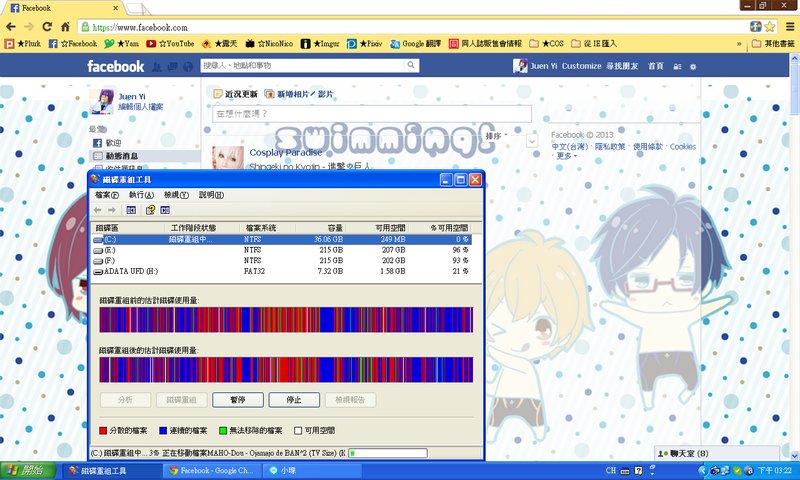Expand the hidden bookmarks chevron
The height and width of the screenshot is (480, 800).
click(x=739, y=44)
